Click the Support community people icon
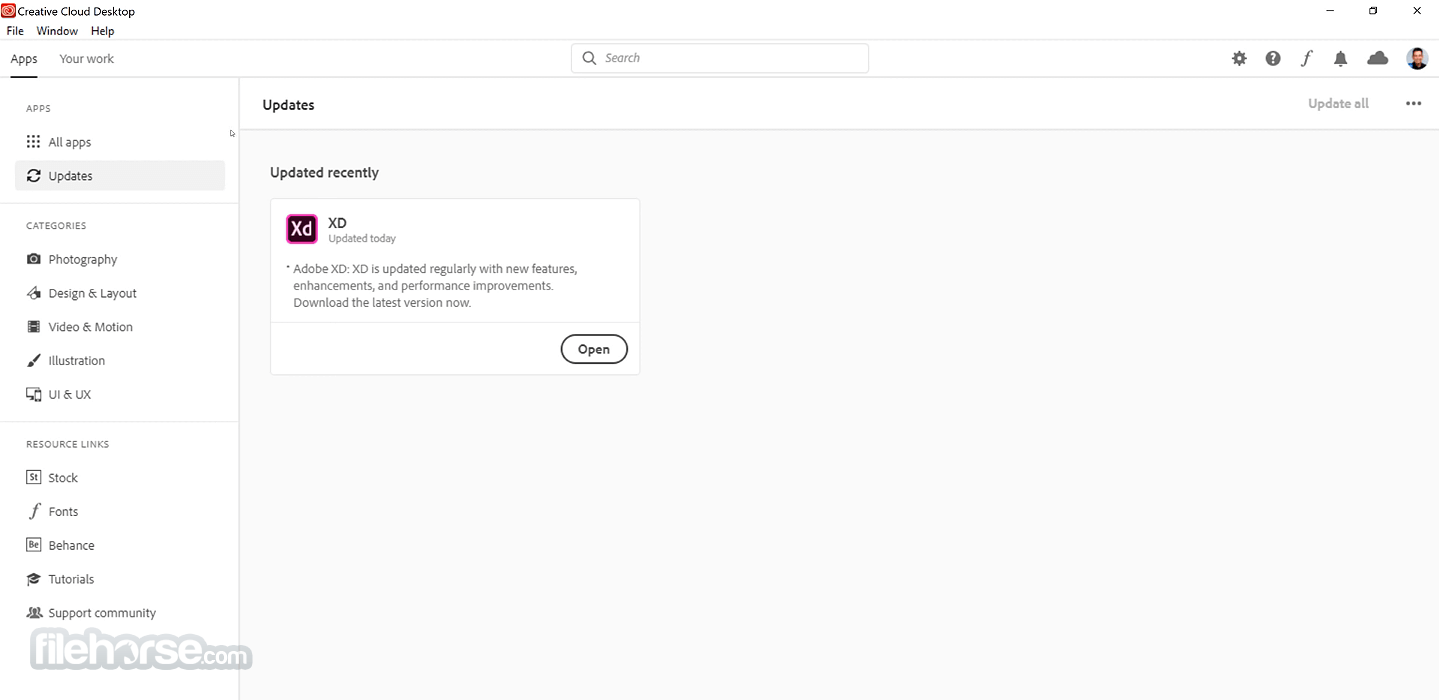1439x700 pixels. coord(33,613)
